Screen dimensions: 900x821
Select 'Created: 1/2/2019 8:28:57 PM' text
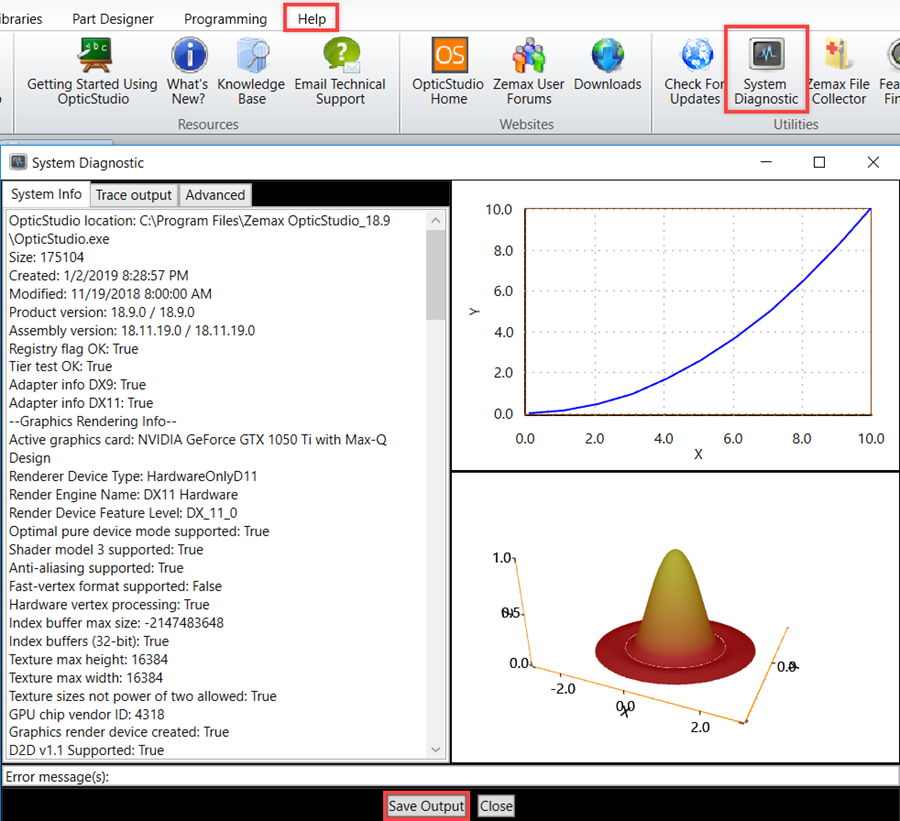(99, 276)
